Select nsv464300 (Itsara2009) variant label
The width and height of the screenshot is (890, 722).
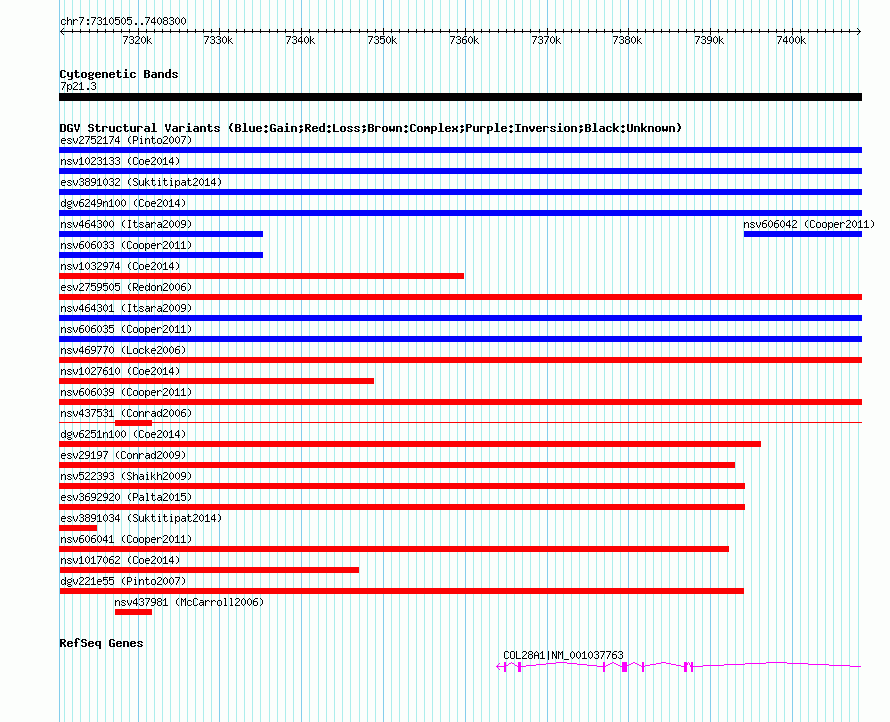126,224
